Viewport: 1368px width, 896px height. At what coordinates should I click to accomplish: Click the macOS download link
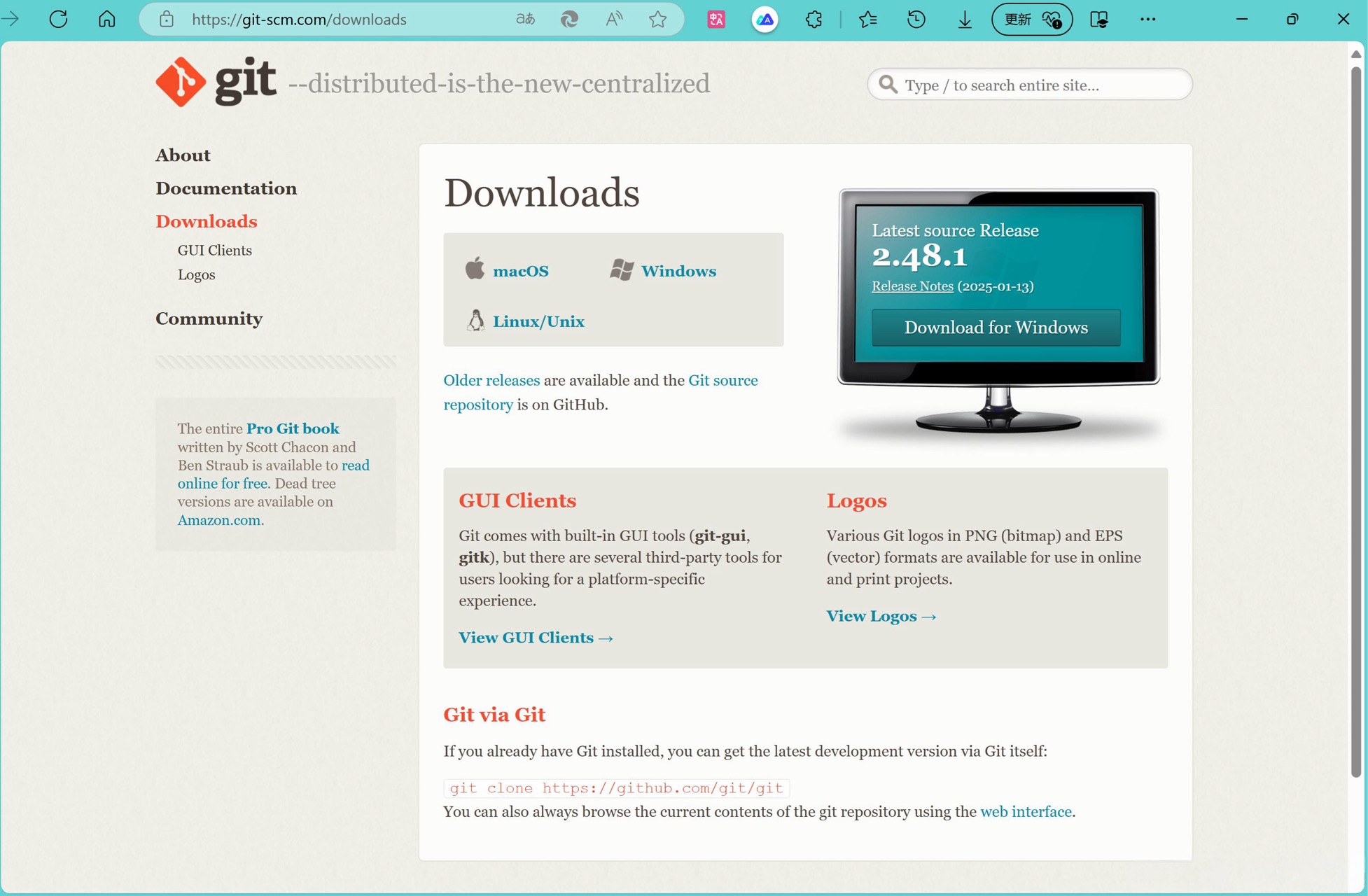tap(520, 271)
